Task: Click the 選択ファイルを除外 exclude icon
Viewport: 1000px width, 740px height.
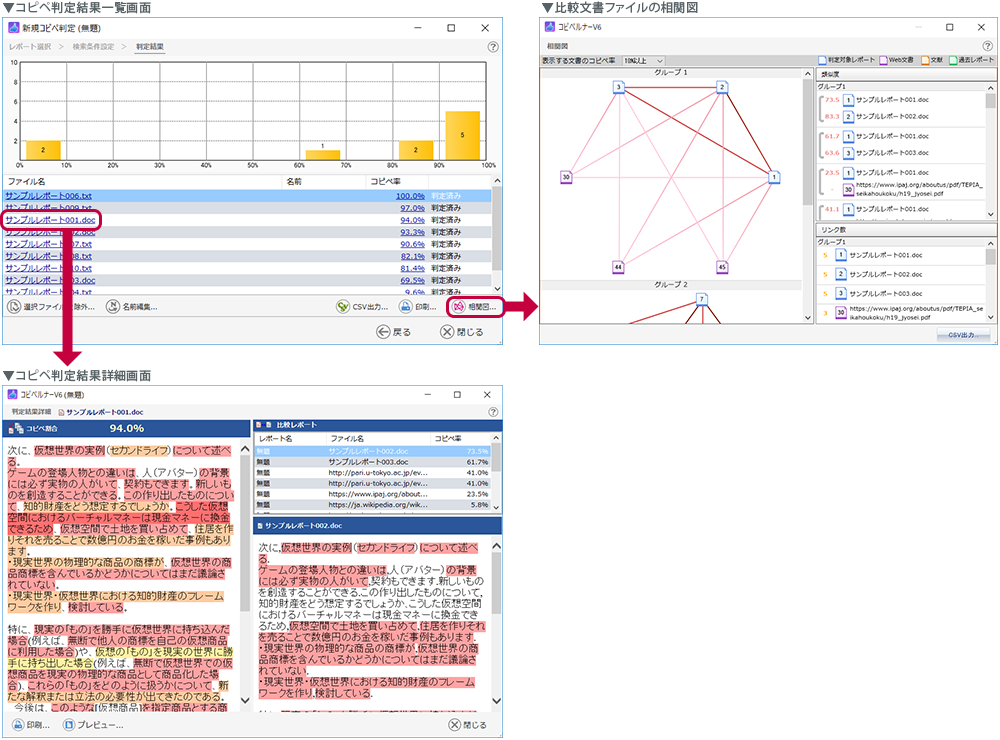Action: point(14,307)
